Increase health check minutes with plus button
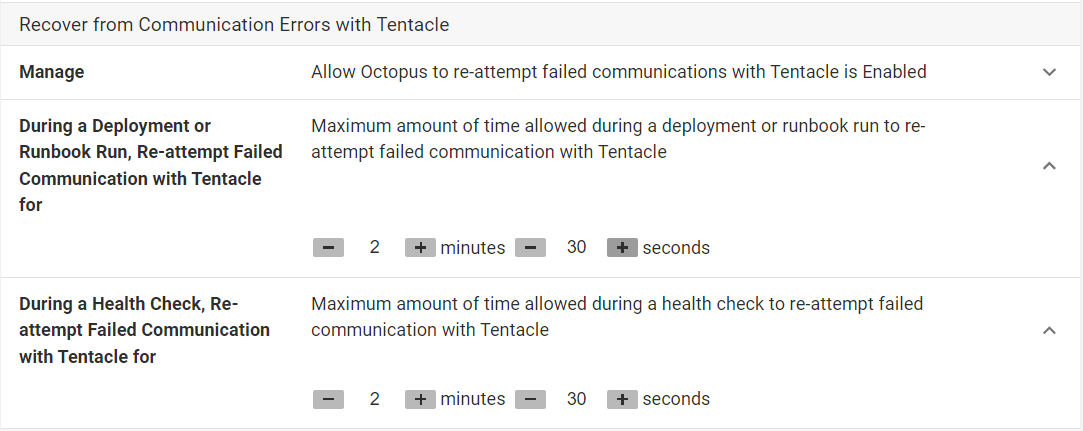Screen dimensions: 1083x431 420,399
